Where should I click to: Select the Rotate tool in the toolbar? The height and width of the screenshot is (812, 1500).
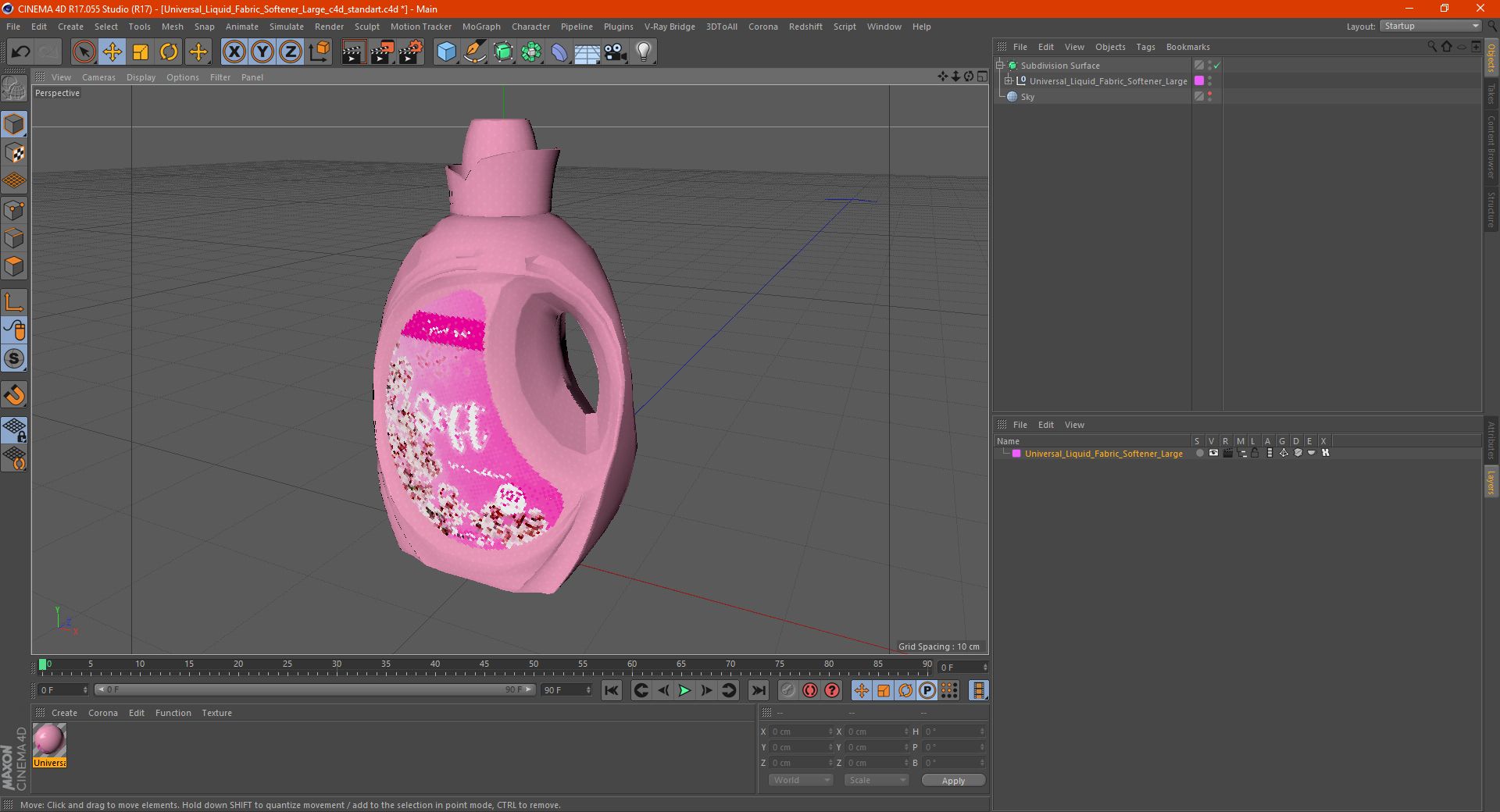(169, 52)
